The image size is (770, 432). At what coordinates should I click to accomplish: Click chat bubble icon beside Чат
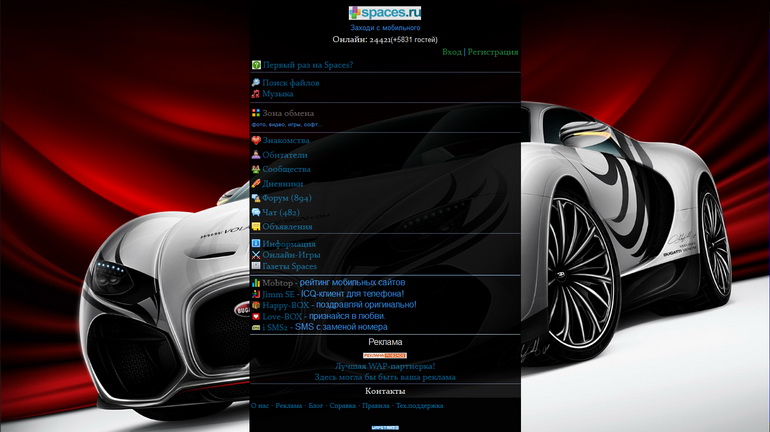point(256,212)
